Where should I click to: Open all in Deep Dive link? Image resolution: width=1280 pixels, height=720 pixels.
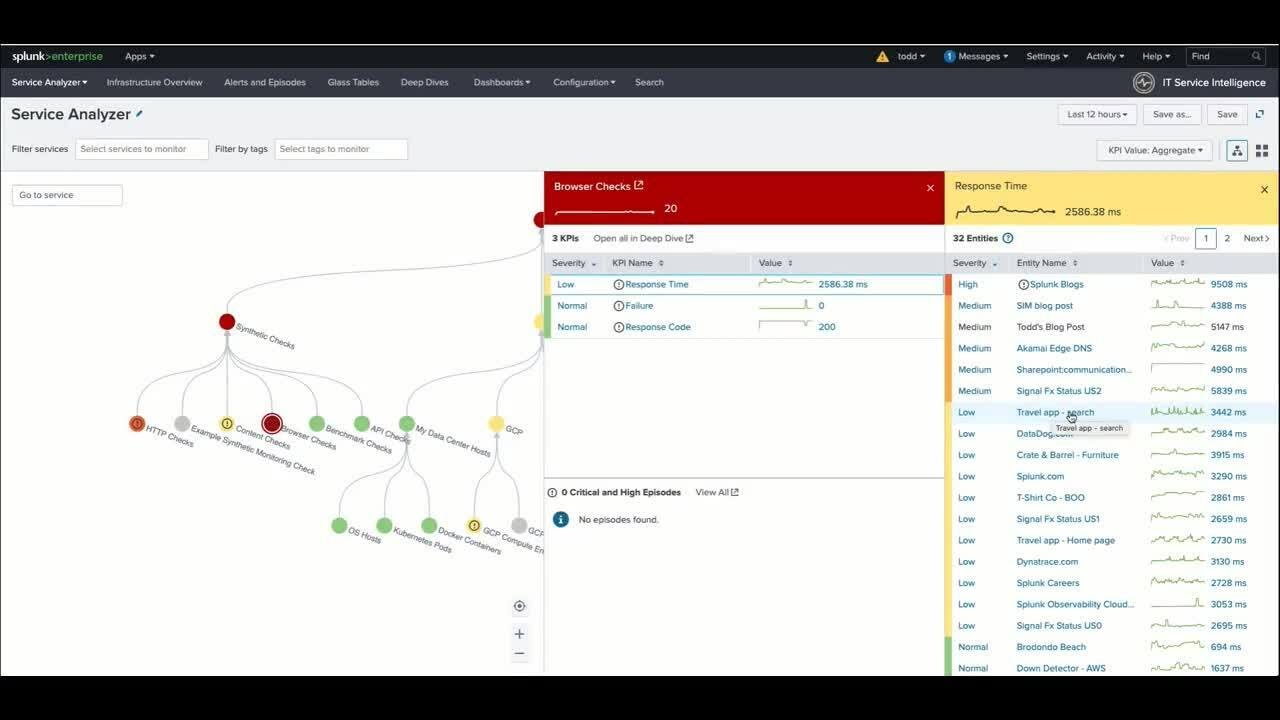point(643,238)
